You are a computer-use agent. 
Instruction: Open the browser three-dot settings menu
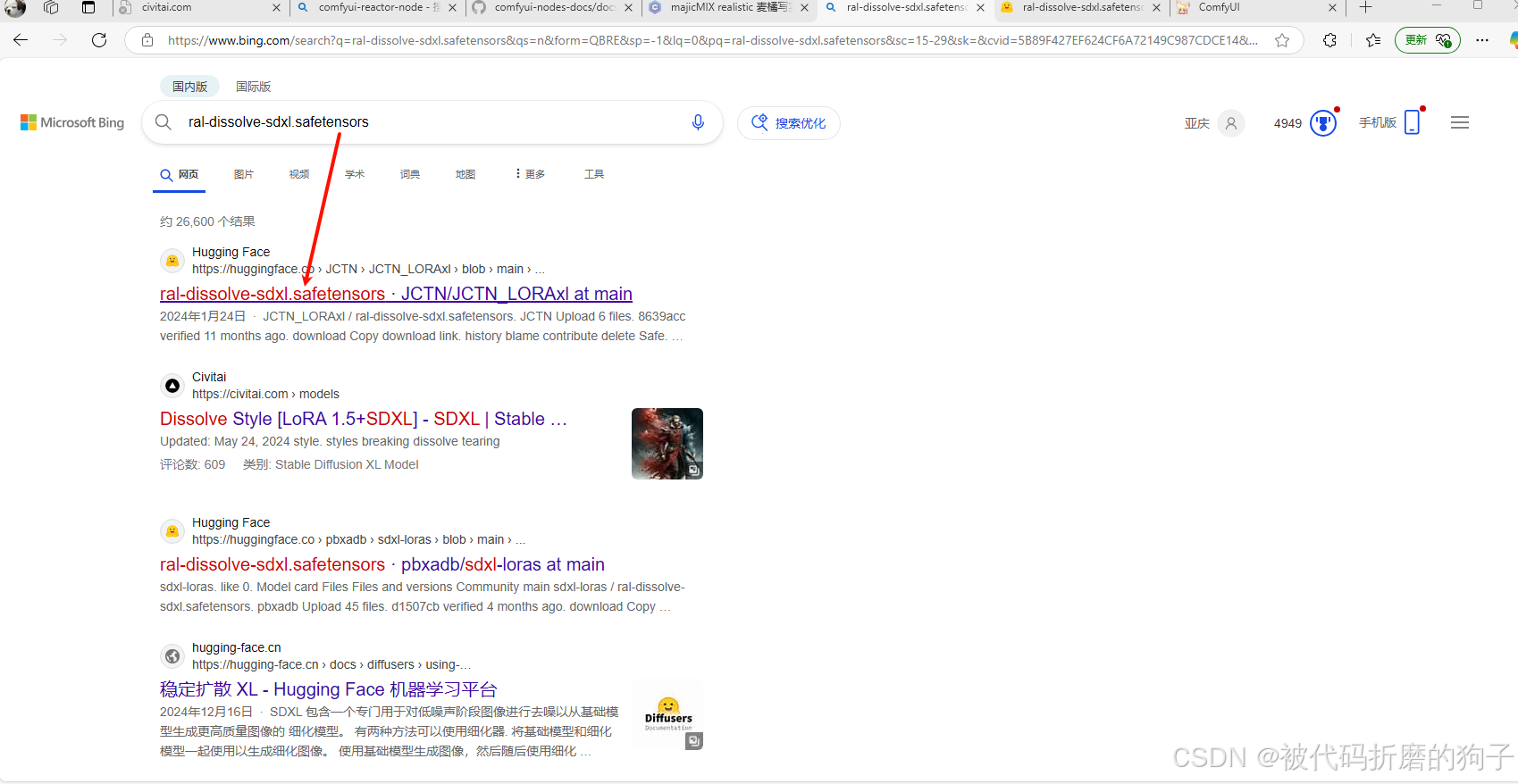pyautogui.click(x=1482, y=40)
